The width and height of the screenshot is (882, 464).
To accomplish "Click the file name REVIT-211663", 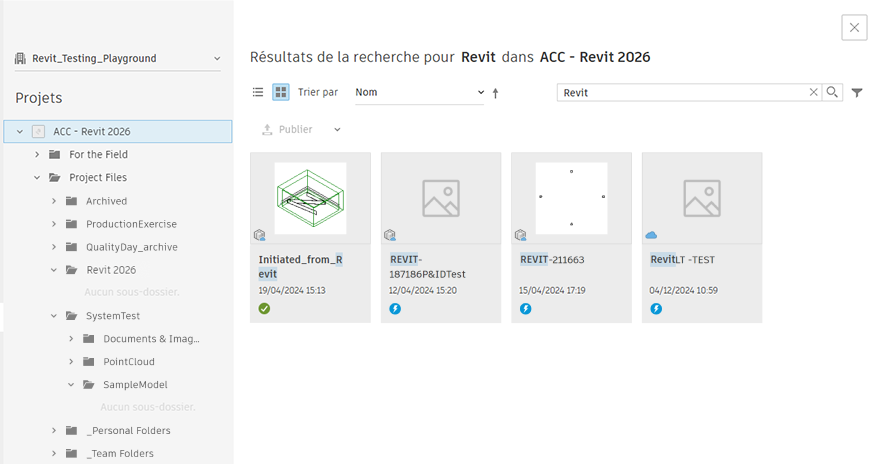I will [x=552, y=260].
